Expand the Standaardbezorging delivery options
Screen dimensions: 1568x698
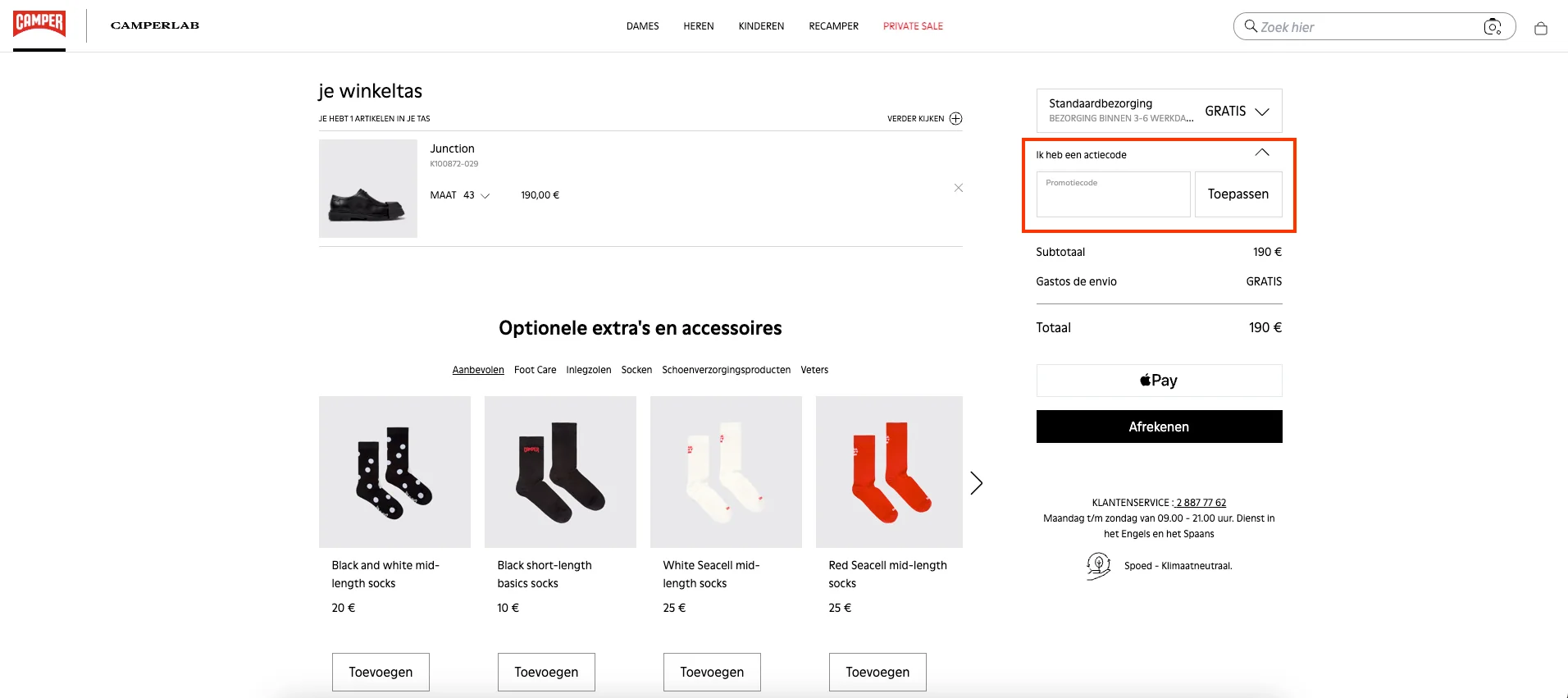[x=1261, y=112]
